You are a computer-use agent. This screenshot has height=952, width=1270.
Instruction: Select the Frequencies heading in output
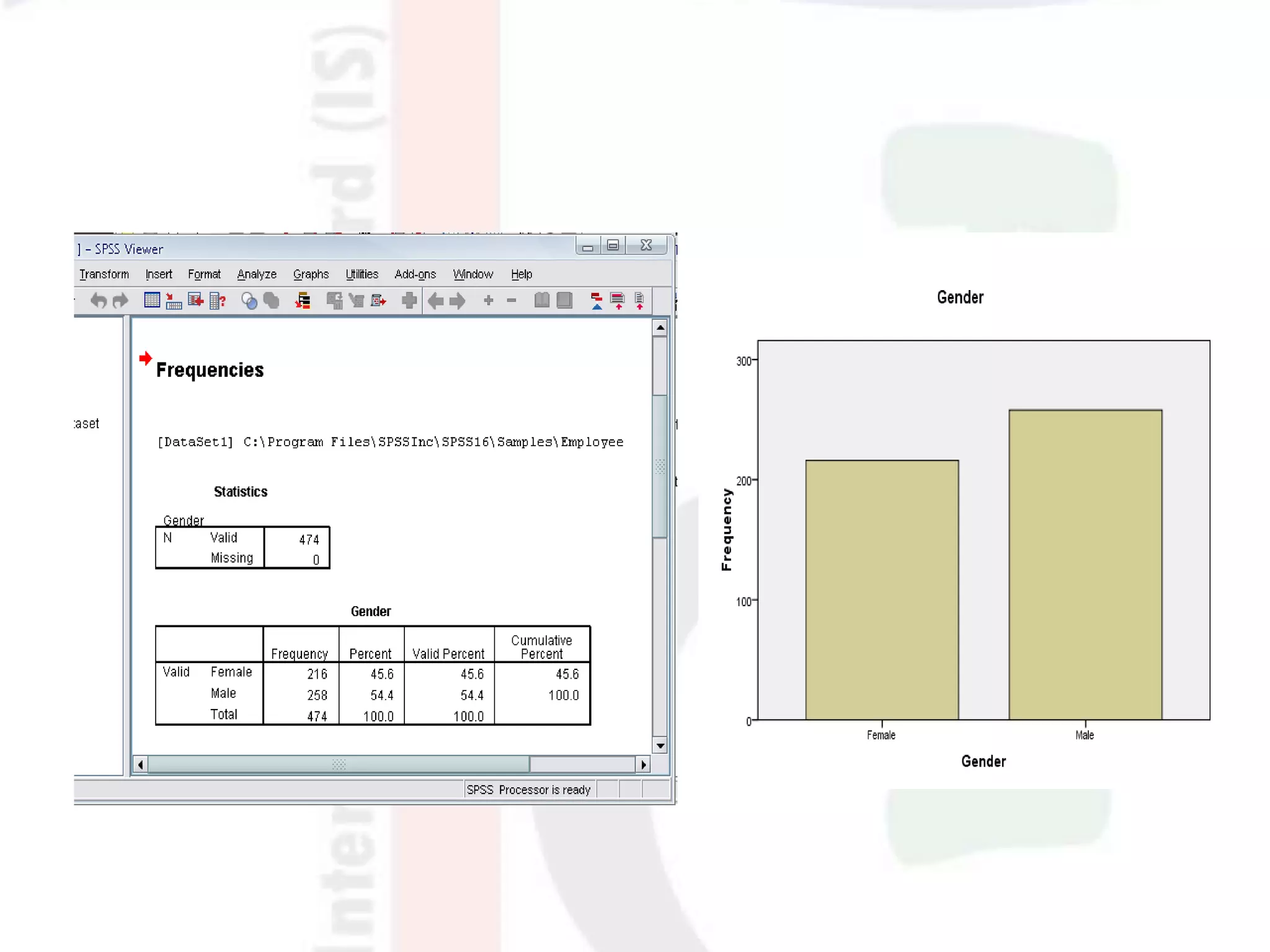[x=210, y=370]
